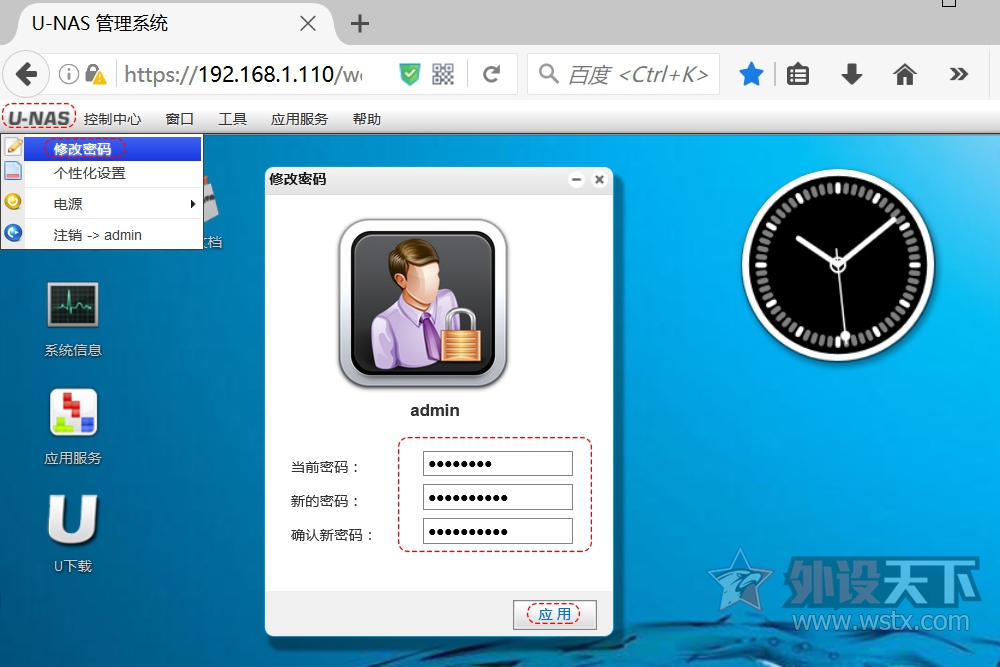Image resolution: width=1000 pixels, height=667 pixels.
Task: Click the pencil icon beside 修改密码
Action: tap(13, 147)
